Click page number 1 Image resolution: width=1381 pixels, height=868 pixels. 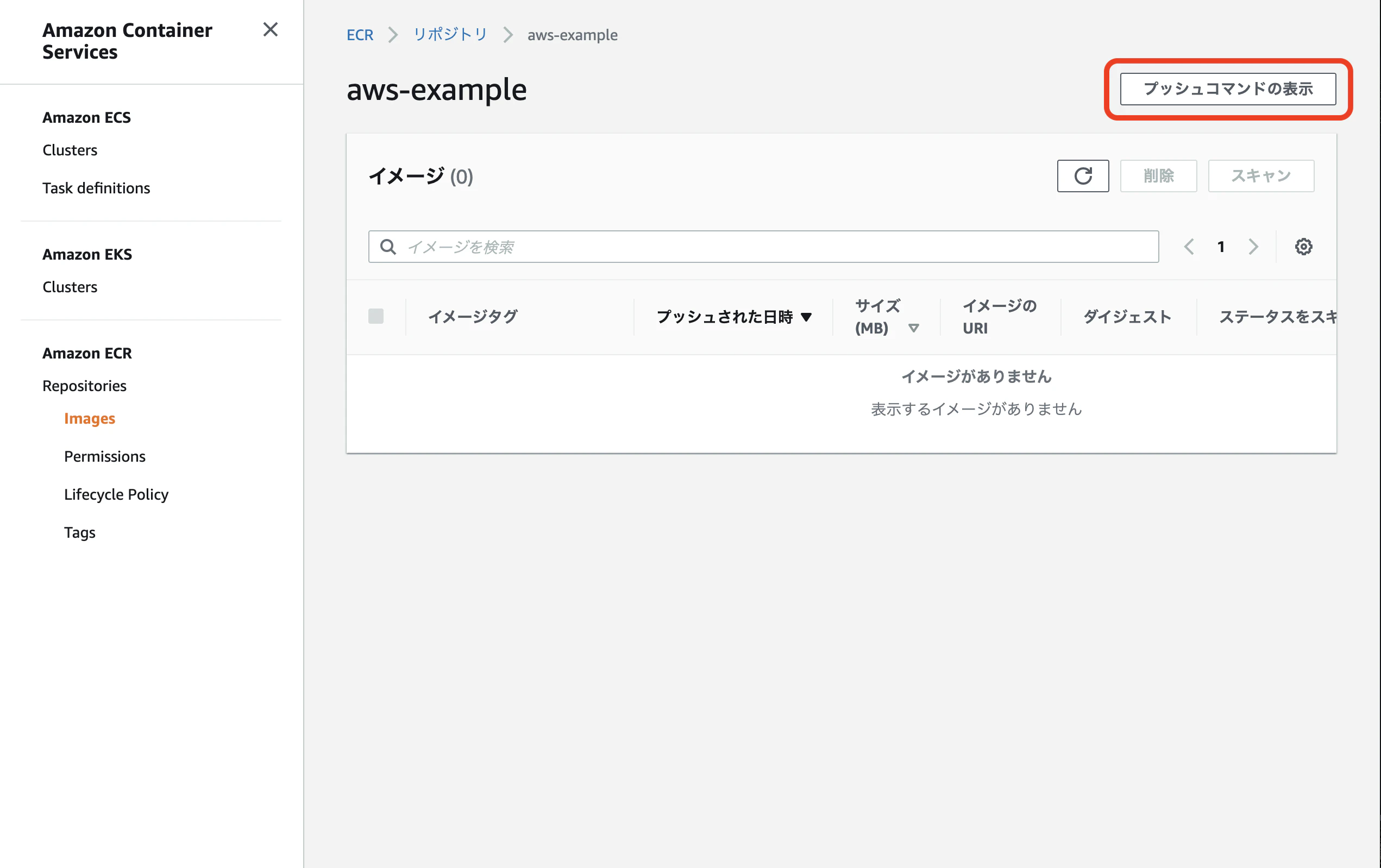[1221, 247]
